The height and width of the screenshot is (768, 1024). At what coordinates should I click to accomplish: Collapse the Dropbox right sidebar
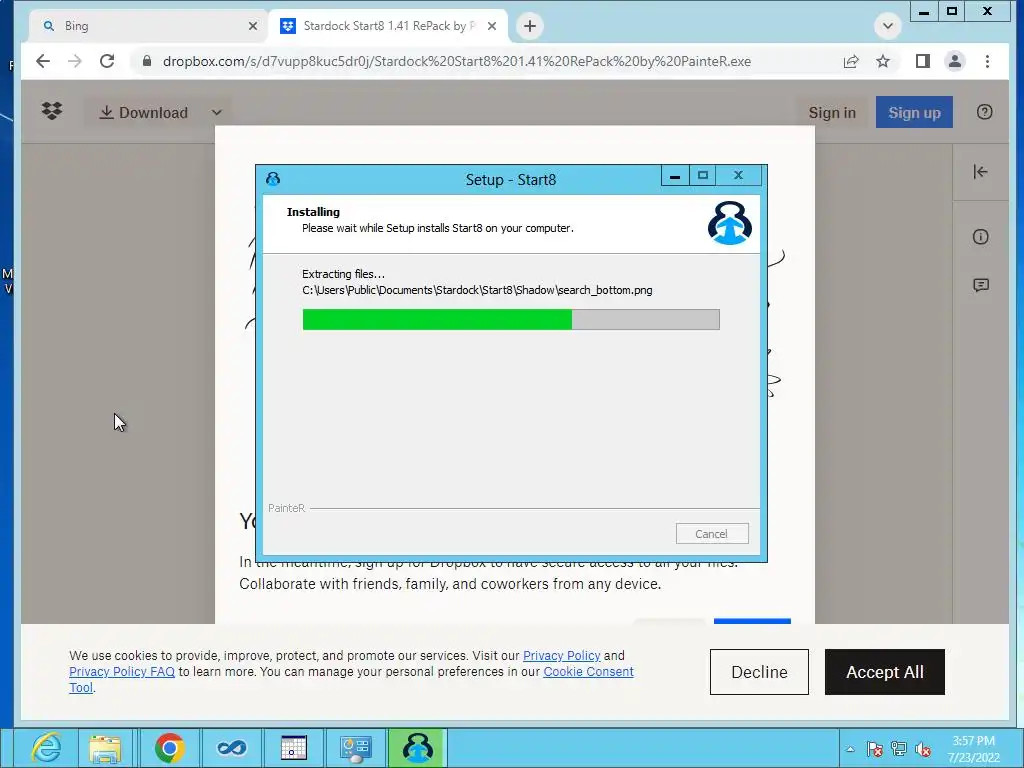(x=980, y=172)
